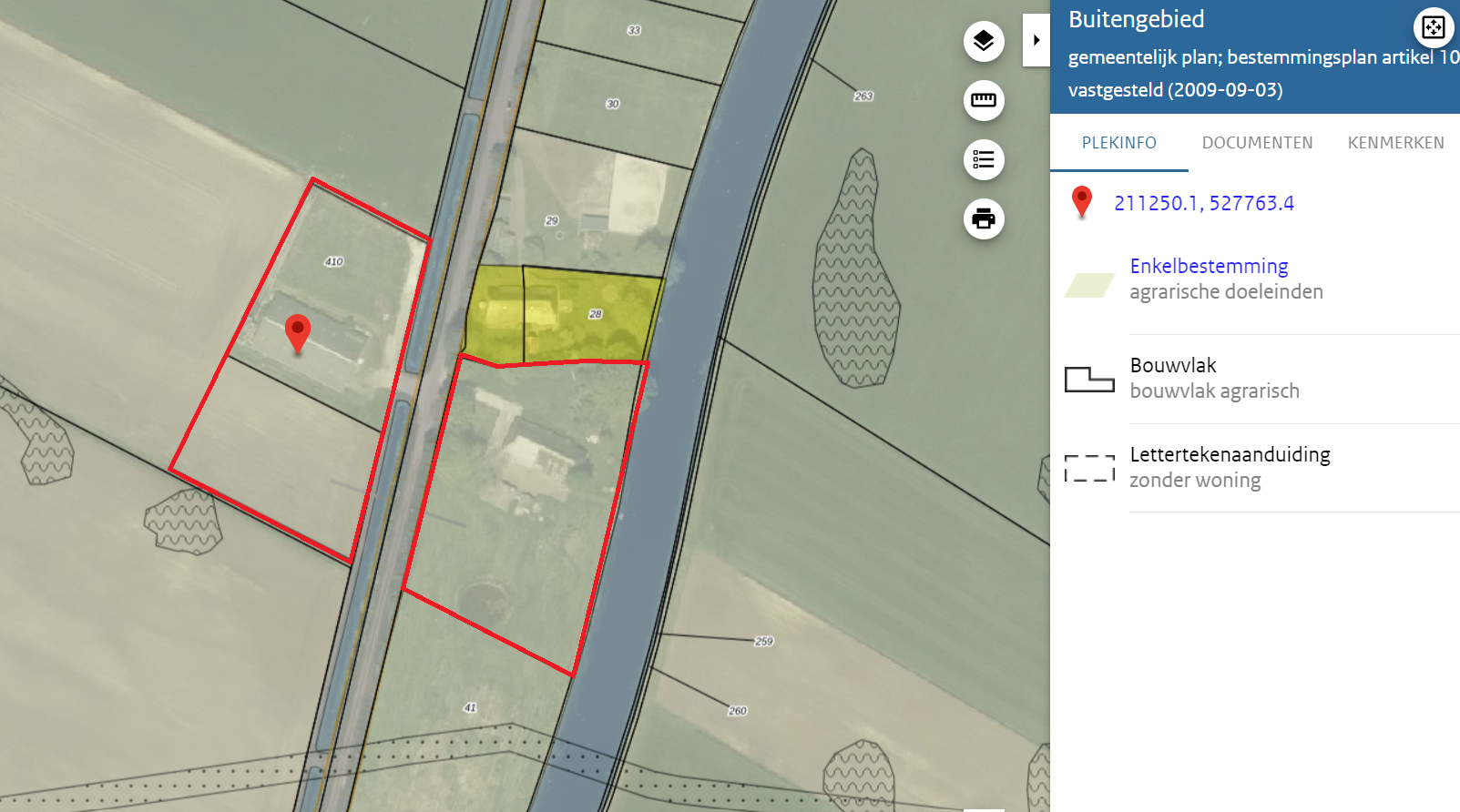Click parcel label 263 on map
Screen dimensions: 1460x812
863,96
